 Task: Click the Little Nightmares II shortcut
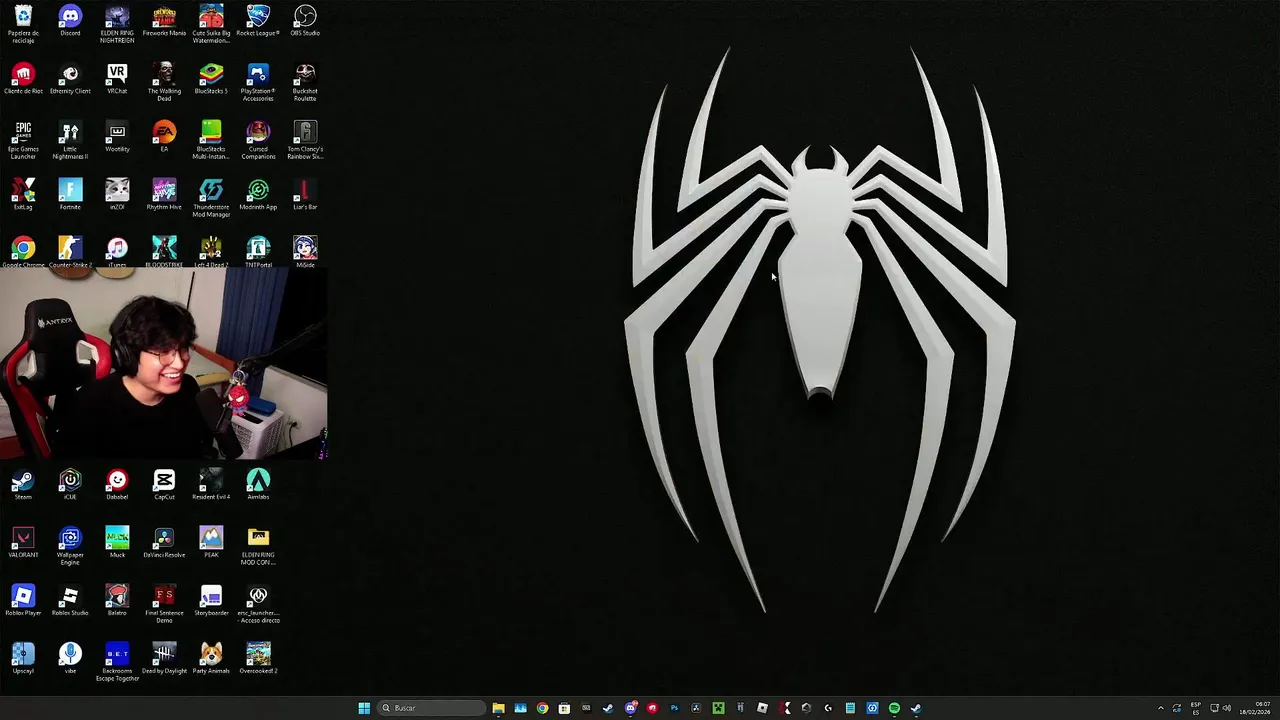point(70,140)
